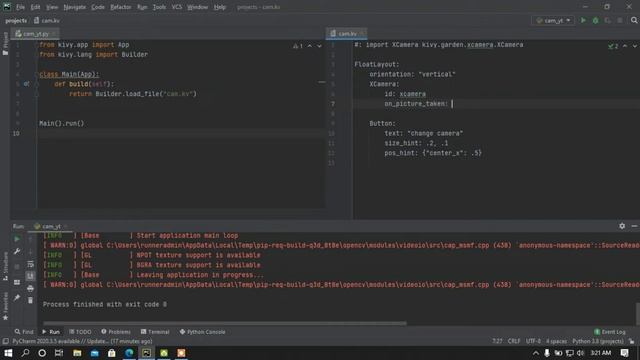Click cam.kv breadcrumb in navigation bar
Screen dimensions: 640x360
47,20
